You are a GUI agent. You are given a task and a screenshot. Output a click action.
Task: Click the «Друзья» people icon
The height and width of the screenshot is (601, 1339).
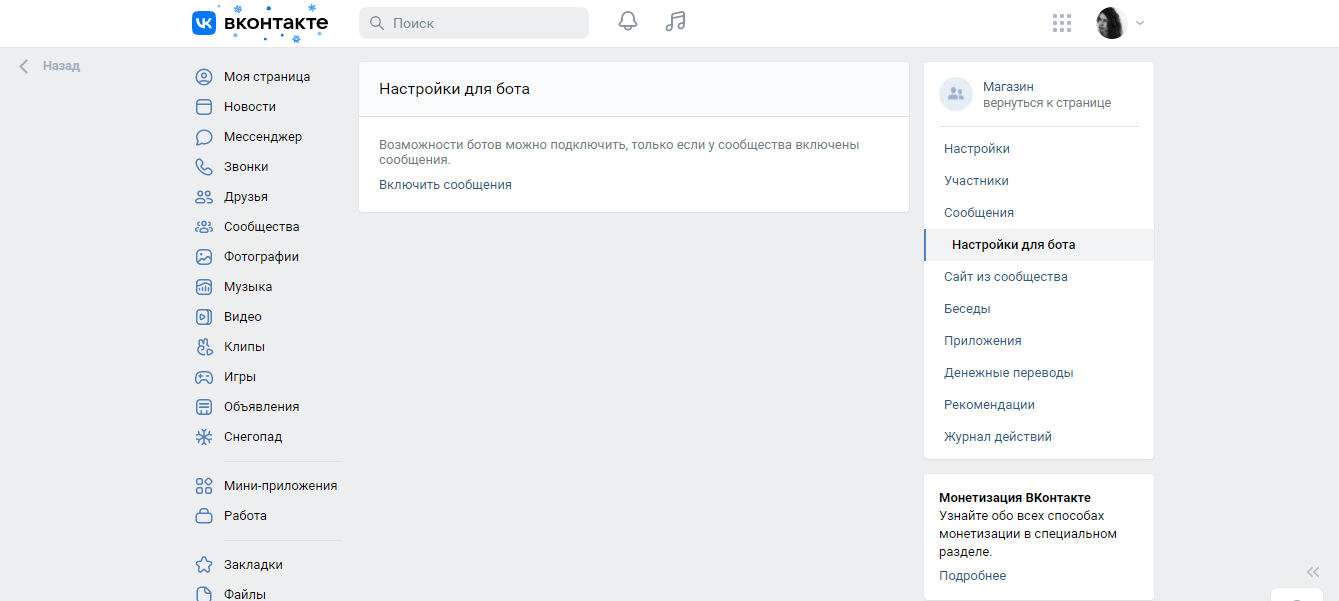click(204, 197)
